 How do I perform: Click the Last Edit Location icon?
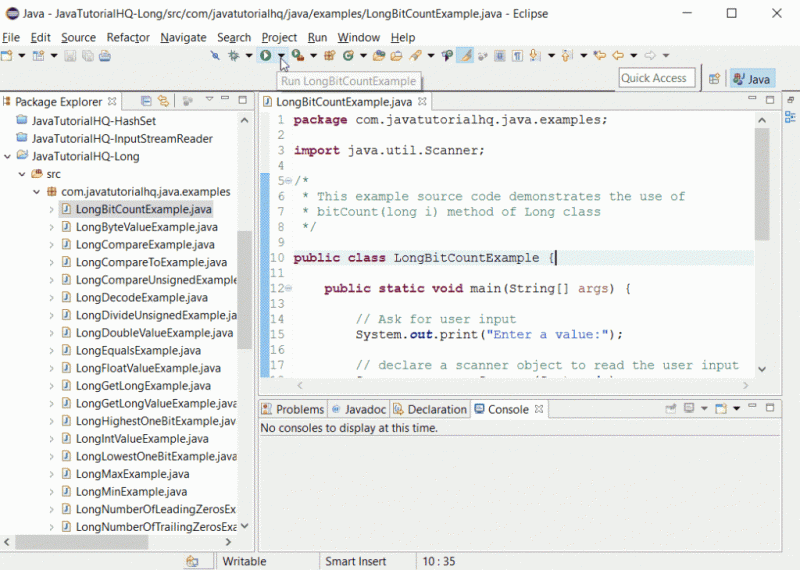coord(600,55)
